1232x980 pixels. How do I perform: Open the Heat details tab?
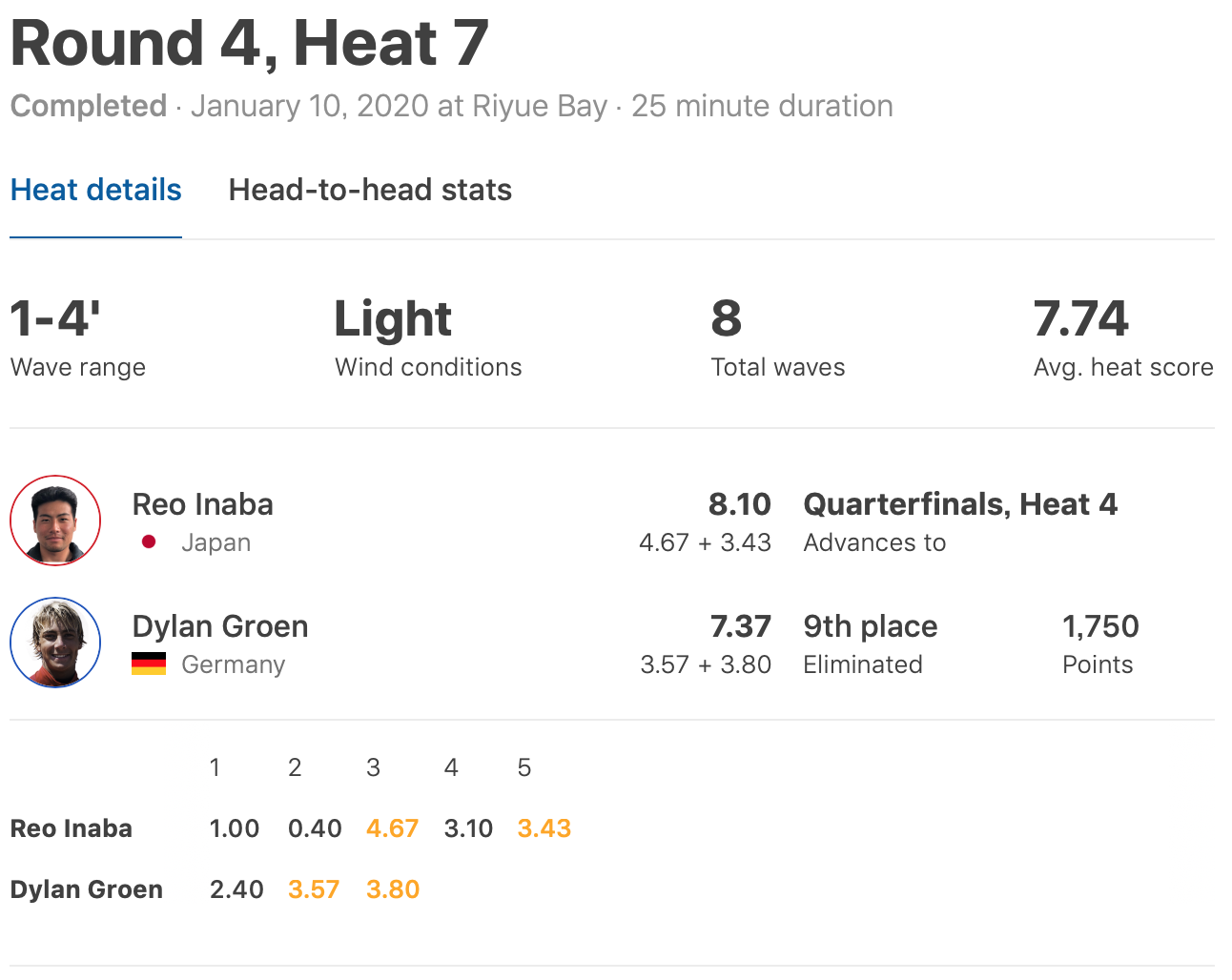[x=95, y=190]
